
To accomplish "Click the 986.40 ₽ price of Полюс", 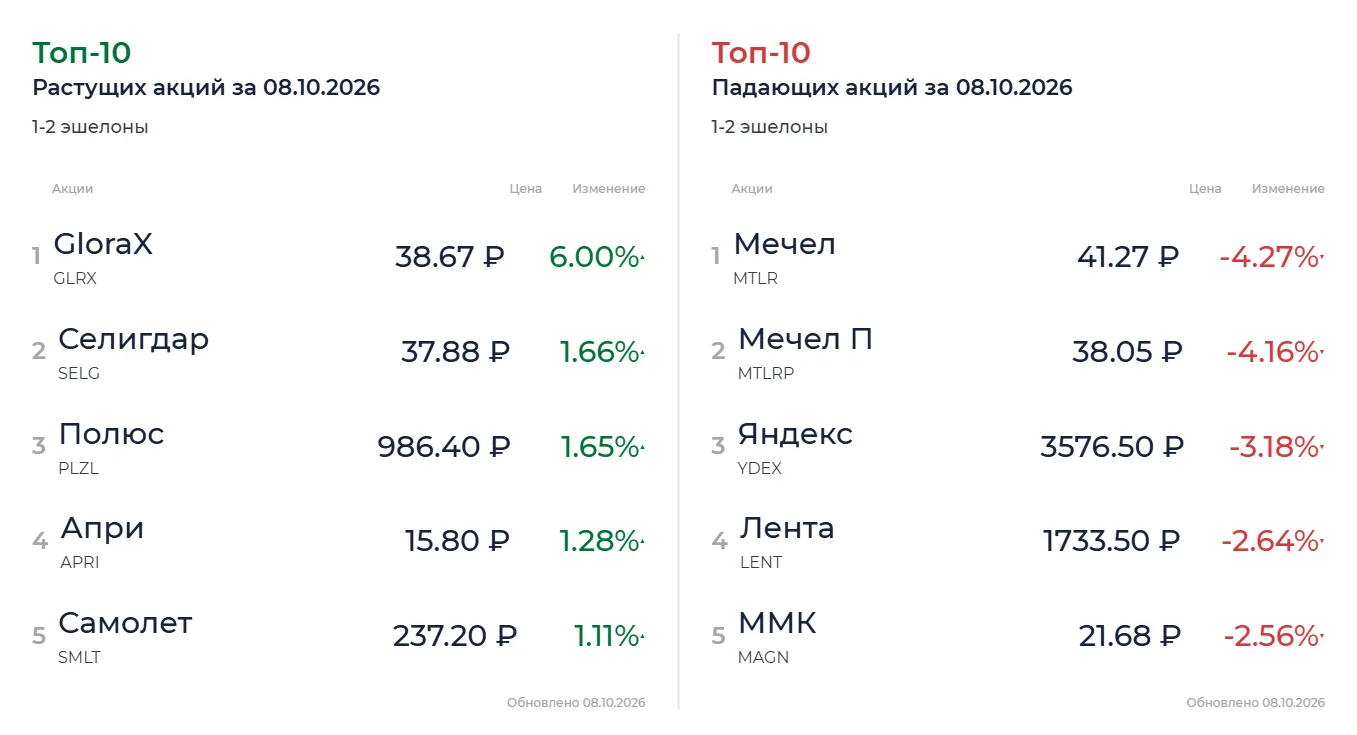I will 444,446.
